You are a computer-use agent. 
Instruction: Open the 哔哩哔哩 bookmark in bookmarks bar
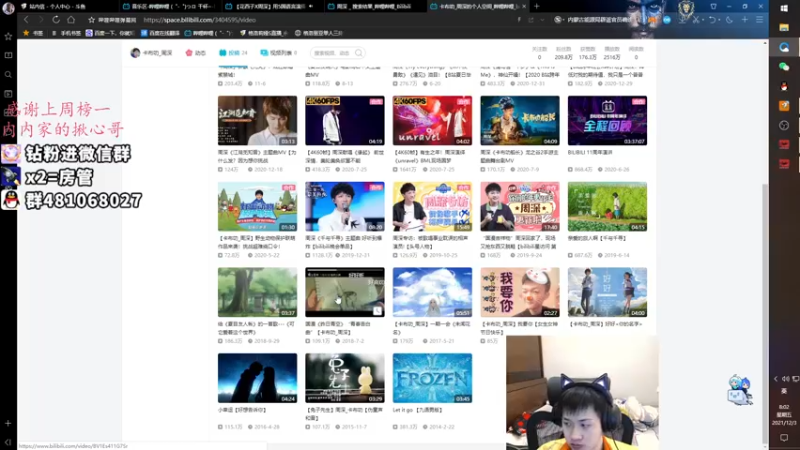pyautogui.click(x=208, y=33)
